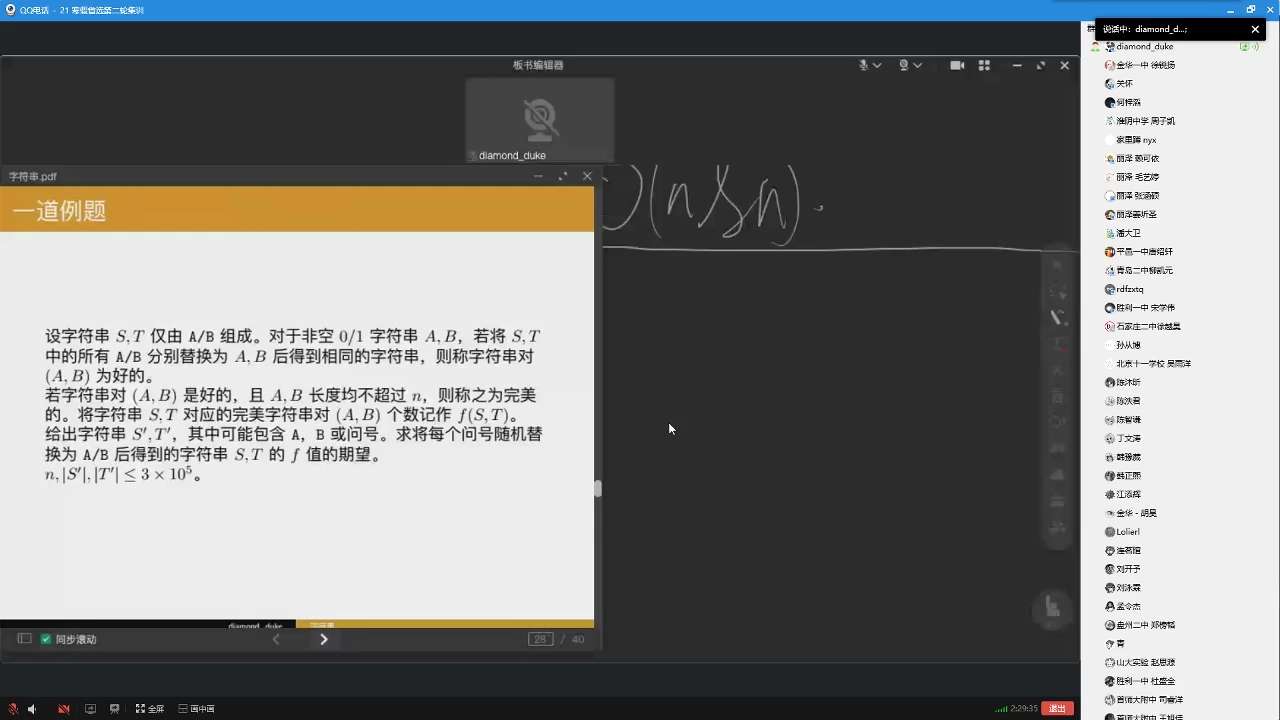Toggle the PDF sidebar panel icon
The image size is (1280, 720).
pyautogui.click(x=25, y=639)
